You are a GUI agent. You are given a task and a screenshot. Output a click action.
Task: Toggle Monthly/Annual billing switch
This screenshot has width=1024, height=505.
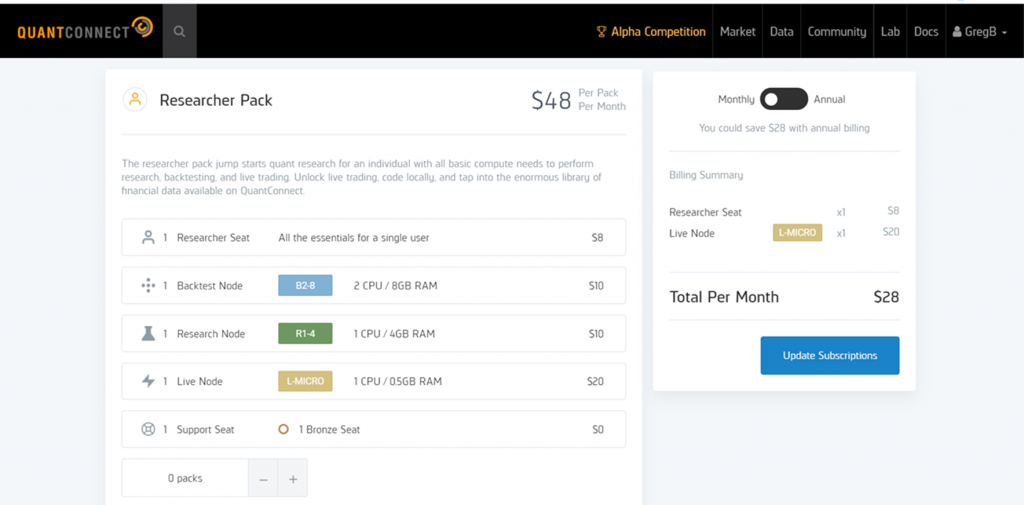(784, 99)
